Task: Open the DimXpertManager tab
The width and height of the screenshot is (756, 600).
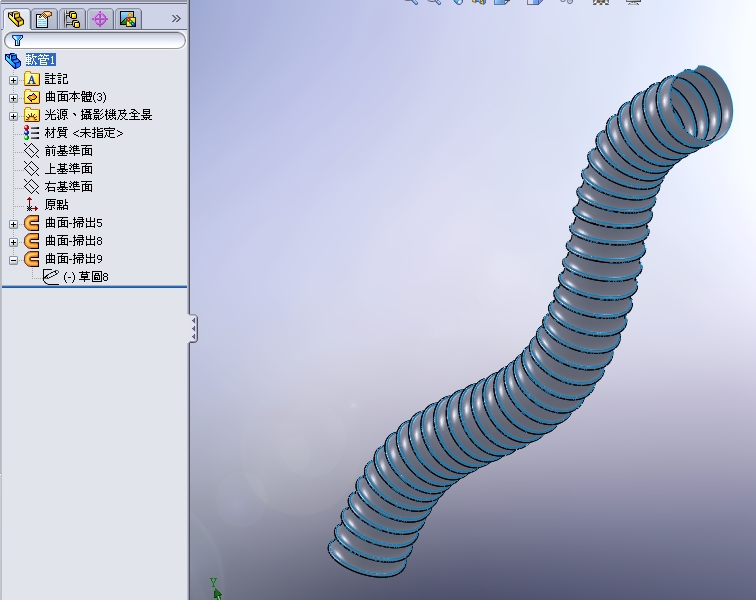Action: tap(100, 19)
